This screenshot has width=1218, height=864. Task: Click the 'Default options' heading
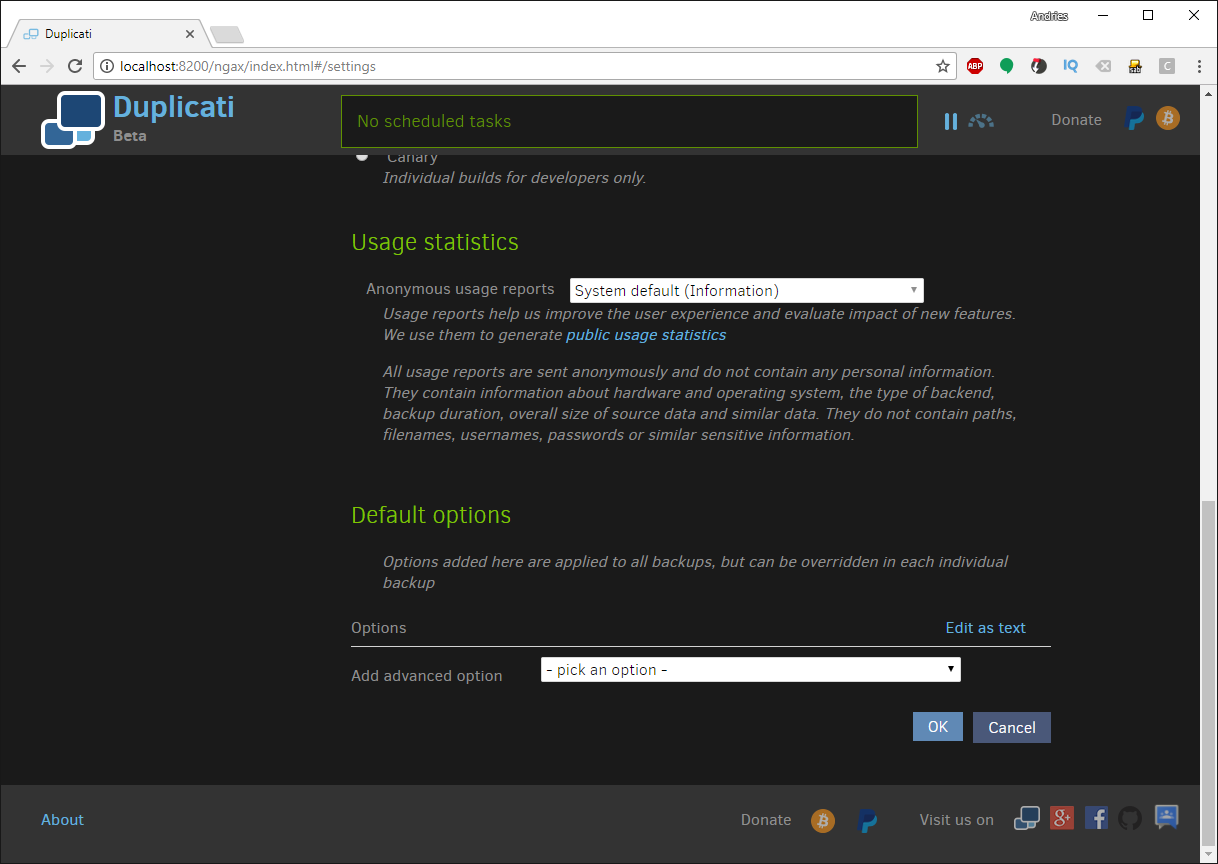431,515
